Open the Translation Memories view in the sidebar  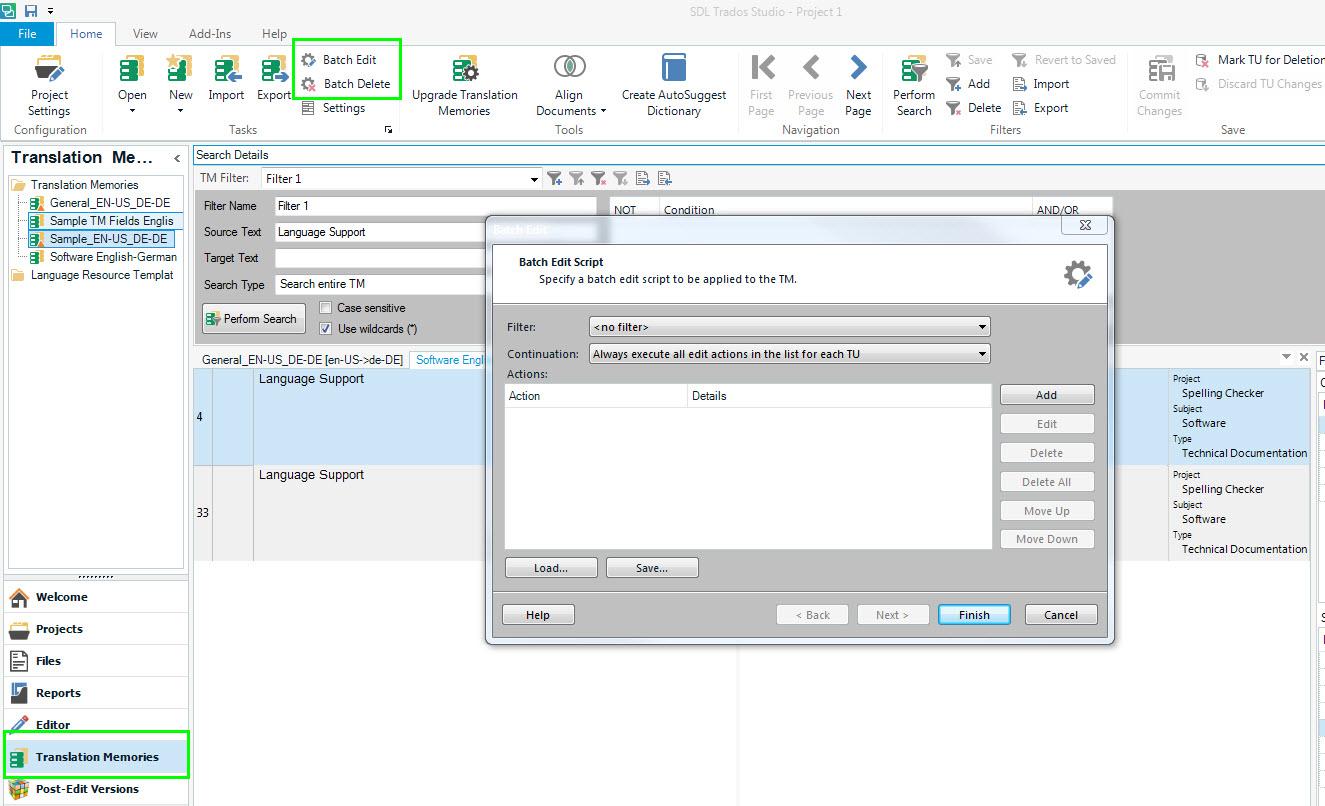point(96,757)
